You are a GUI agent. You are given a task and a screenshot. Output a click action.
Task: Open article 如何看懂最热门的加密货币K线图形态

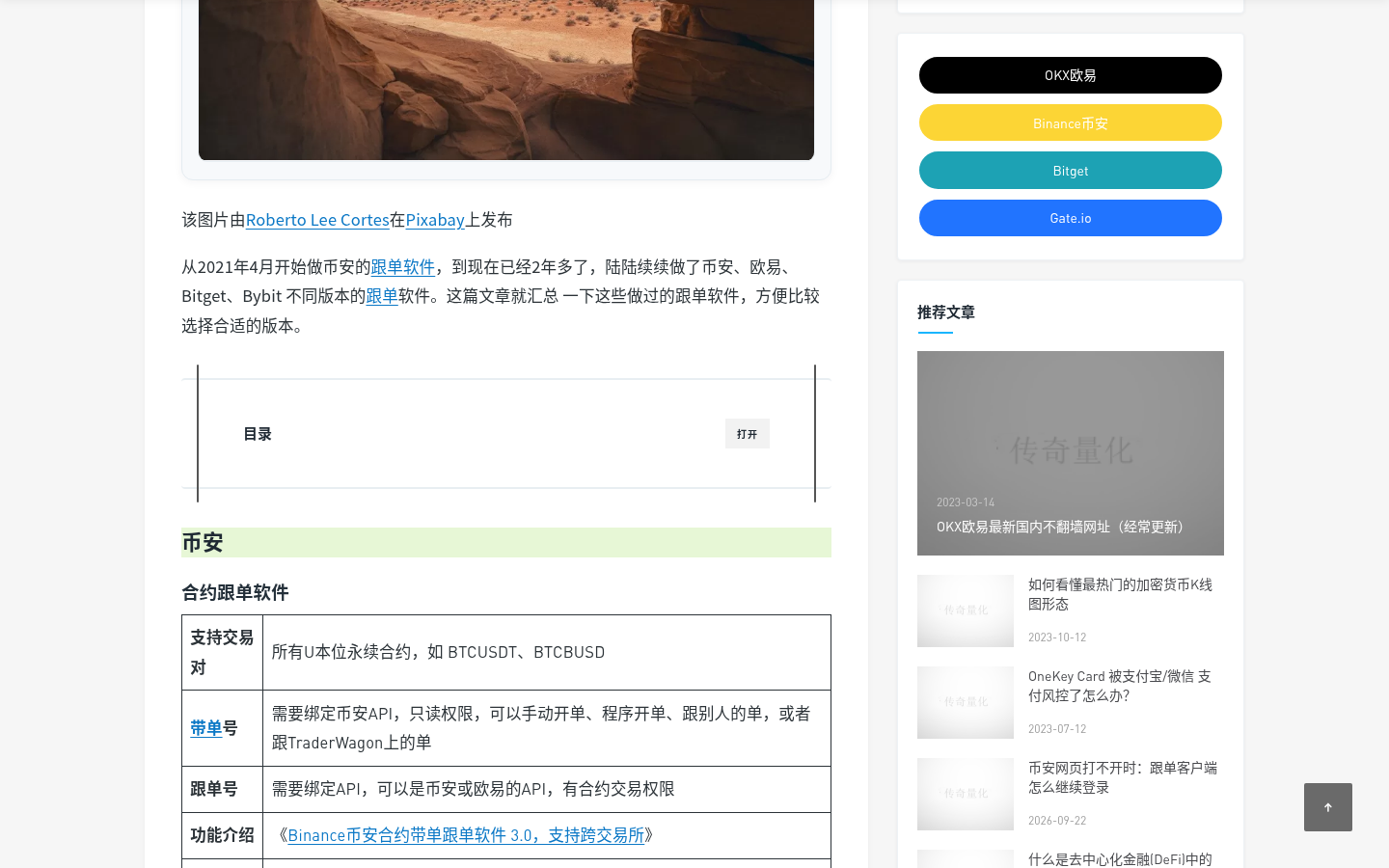point(1120,594)
